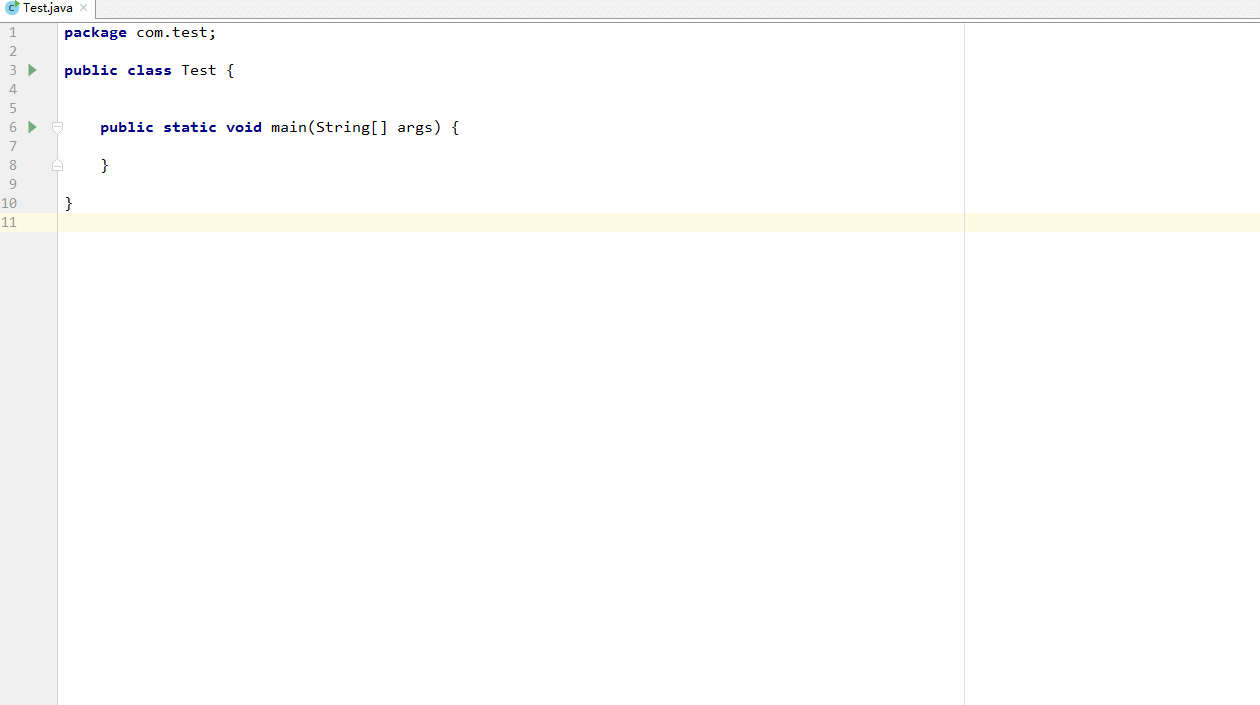Click the class name 'Test' in declaration
Viewport: 1260px width, 705px height.
click(198, 70)
